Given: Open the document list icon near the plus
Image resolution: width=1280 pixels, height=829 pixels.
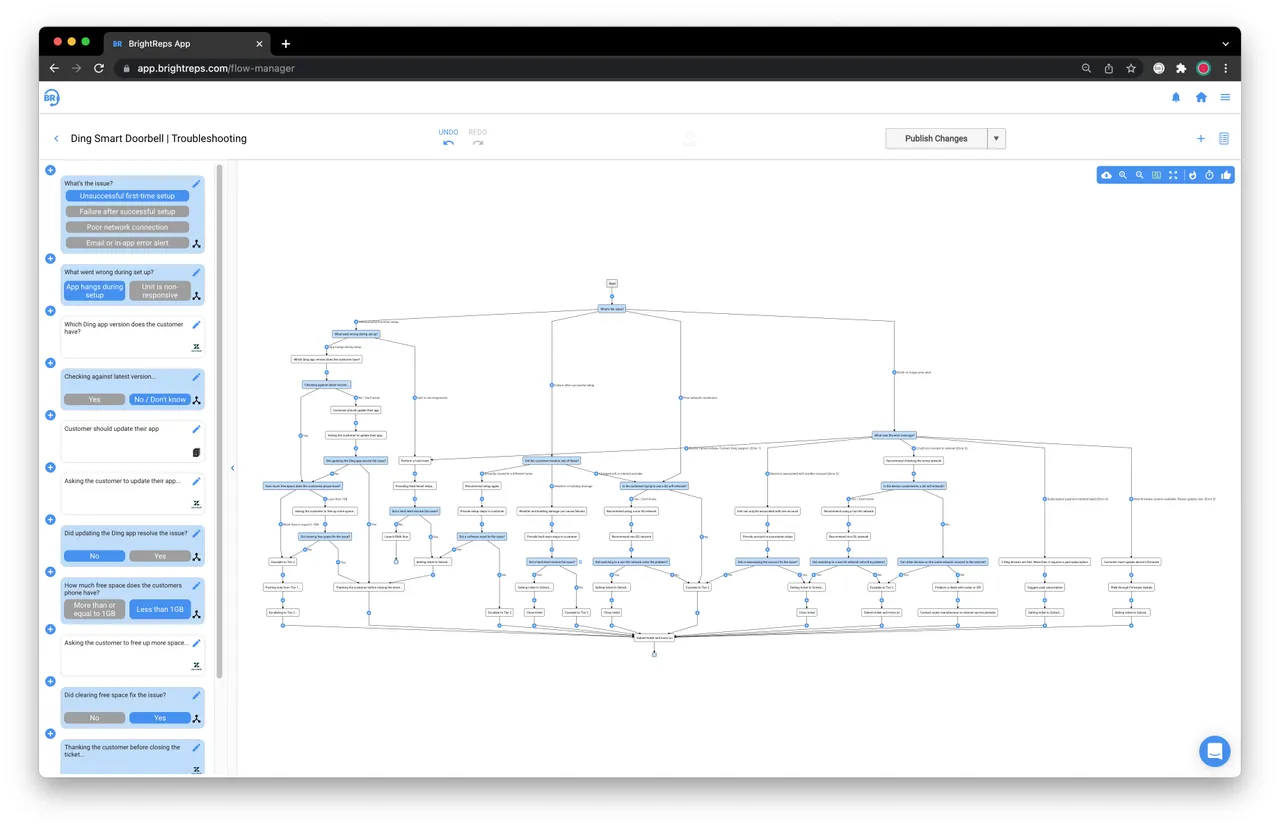Looking at the screenshot, I should pyautogui.click(x=1224, y=138).
